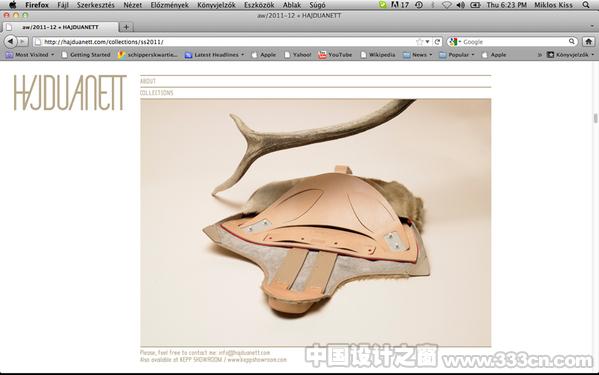
Task: Go to the Home page icon
Action: tap(588, 42)
